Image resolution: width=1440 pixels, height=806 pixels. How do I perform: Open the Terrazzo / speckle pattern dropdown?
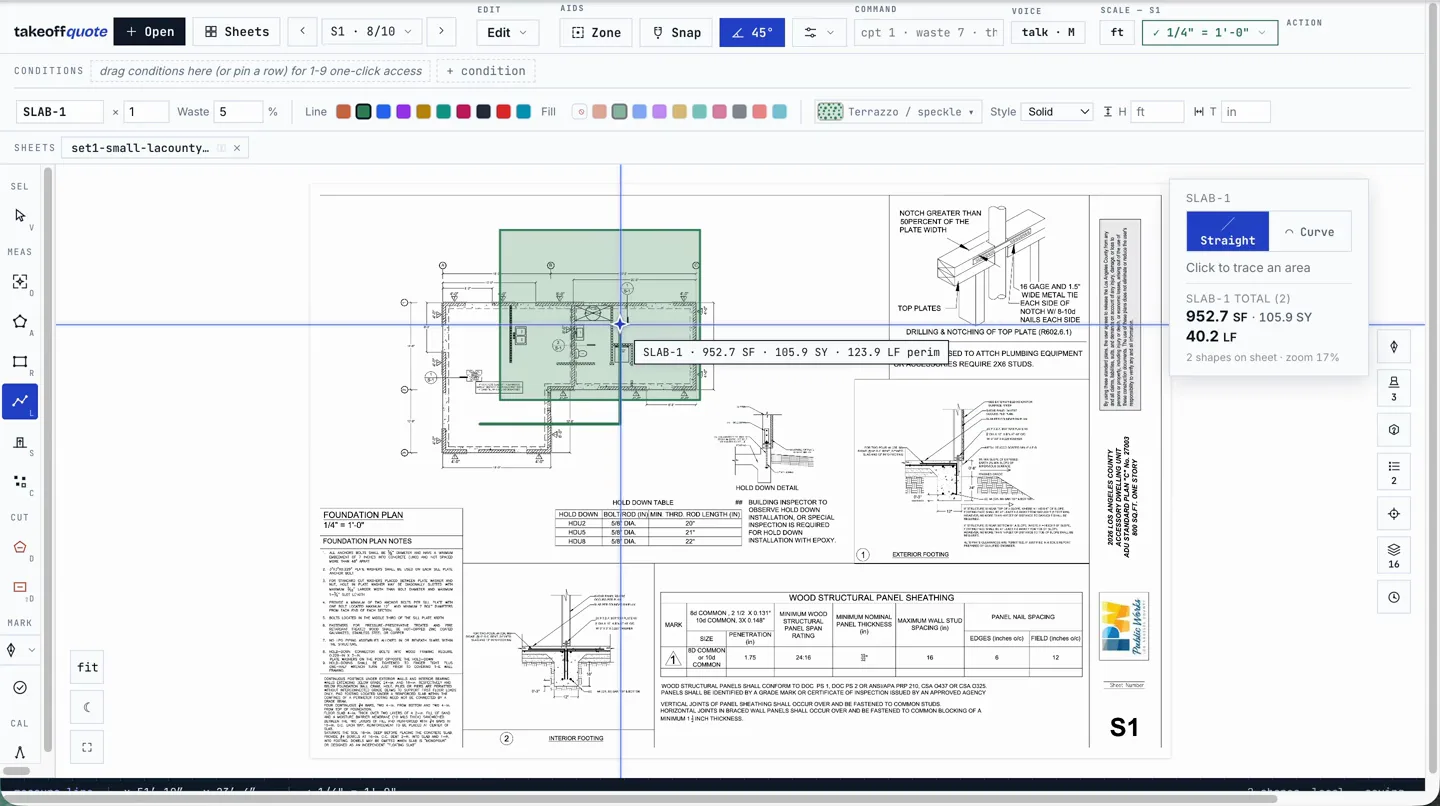[897, 112]
